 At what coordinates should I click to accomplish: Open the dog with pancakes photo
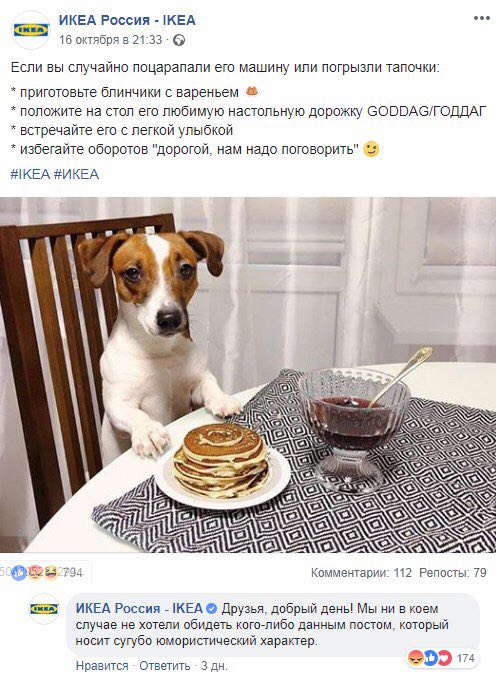(x=248, y=375)
